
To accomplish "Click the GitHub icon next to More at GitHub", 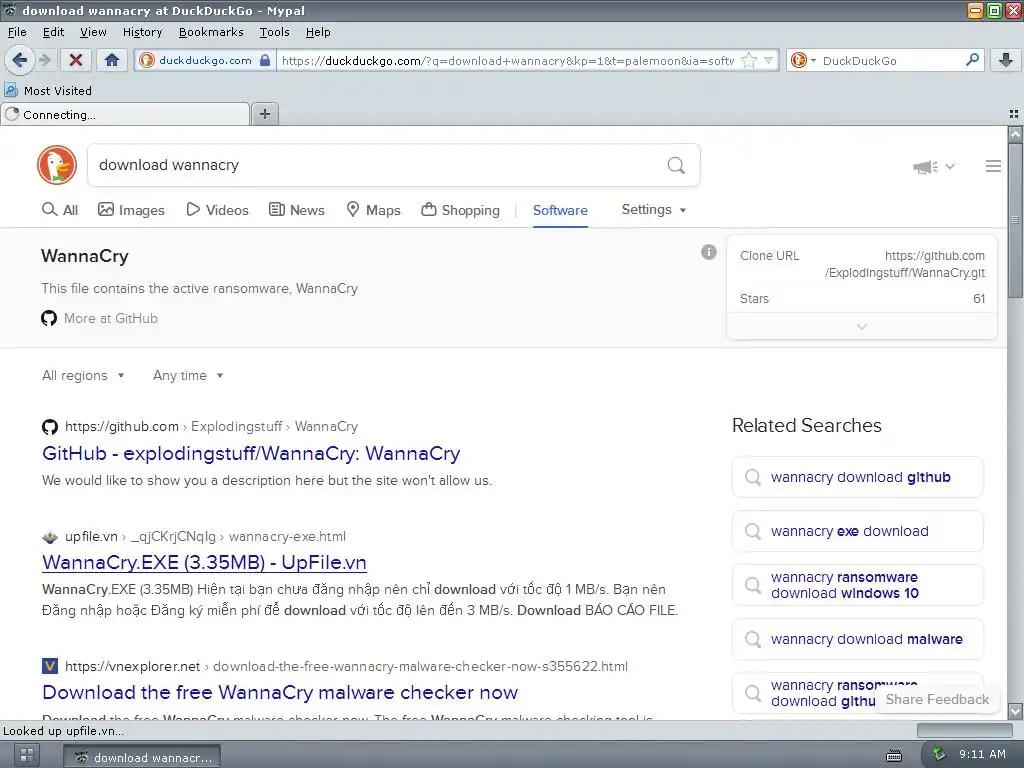I will 49,319.
